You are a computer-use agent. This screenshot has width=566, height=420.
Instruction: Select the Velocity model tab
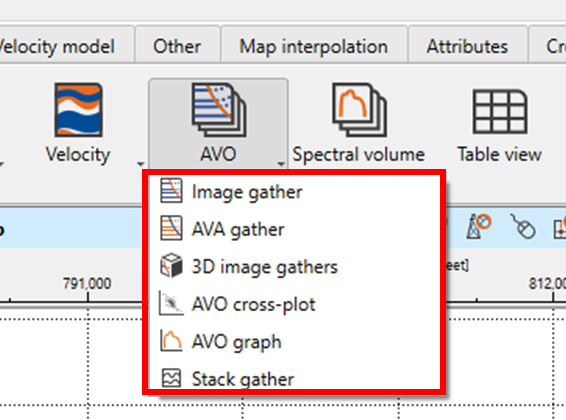click(58, 46)
